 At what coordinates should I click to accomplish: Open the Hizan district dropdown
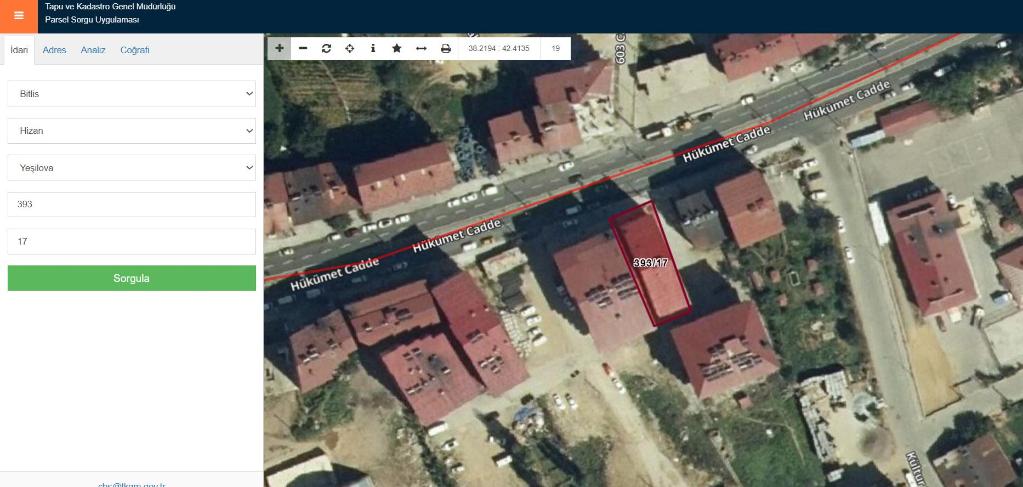[131, 131]
